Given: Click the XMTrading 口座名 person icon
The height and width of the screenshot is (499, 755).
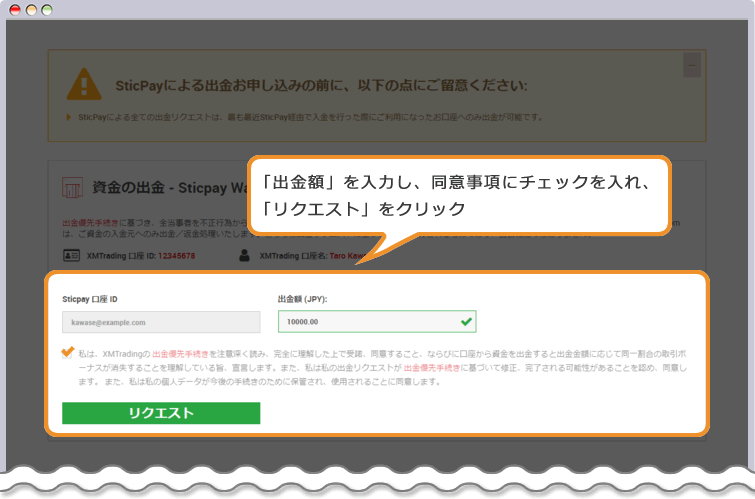Looking at the screenshot, I should tap(244, 255).
